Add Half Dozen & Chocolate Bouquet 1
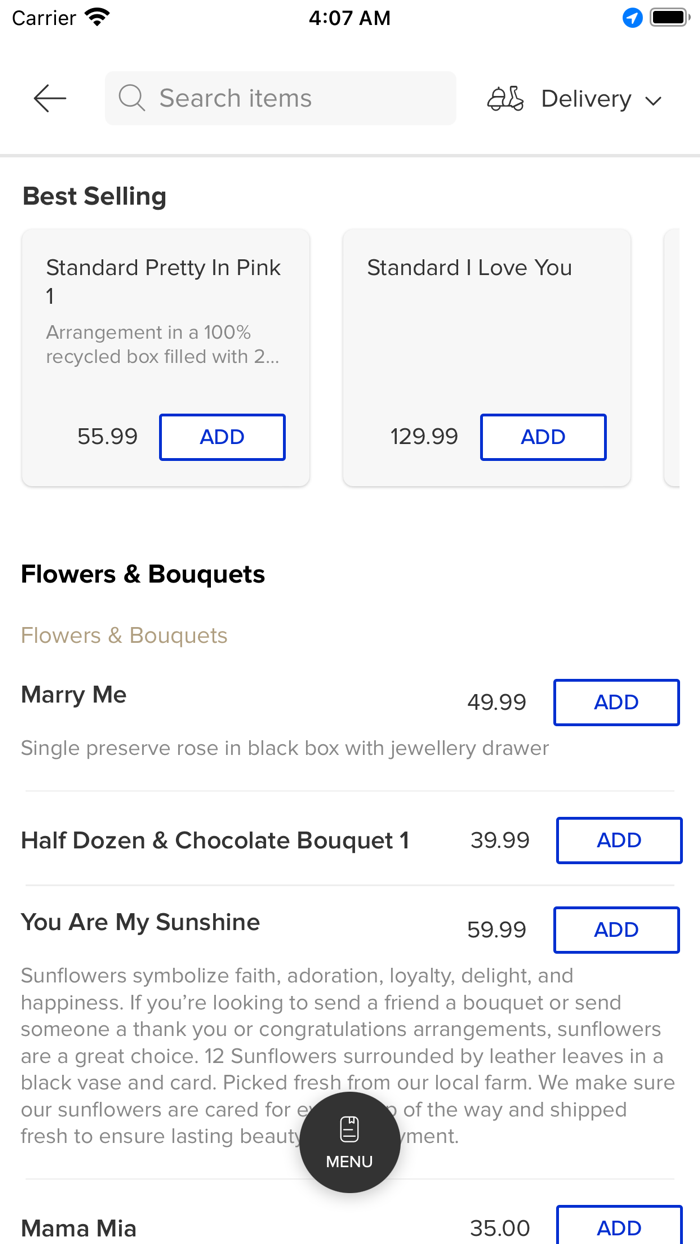This screenshot has height=1244, width=700. coord(619,840)
